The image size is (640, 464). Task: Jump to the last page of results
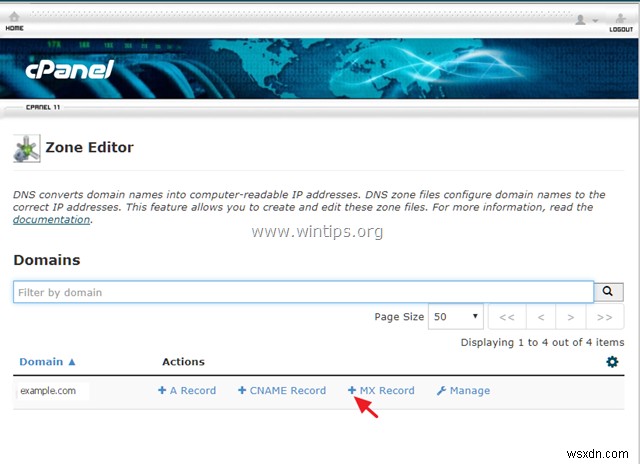[x=604, y=317]
